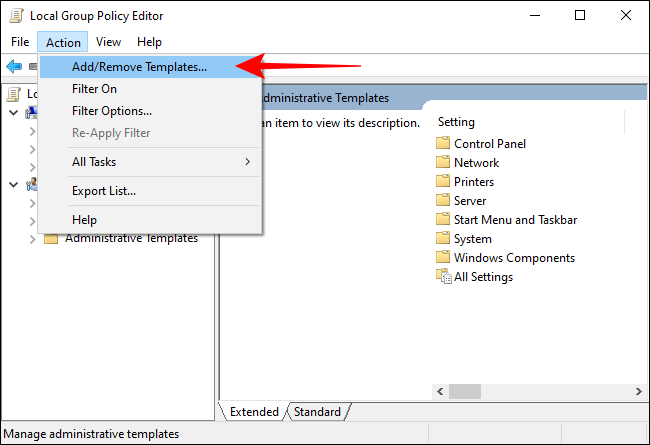The height and width of the screenshot is (445, 650).
Task: Maximize the Local Group Policy Editor window
Action: coord(580,15)
